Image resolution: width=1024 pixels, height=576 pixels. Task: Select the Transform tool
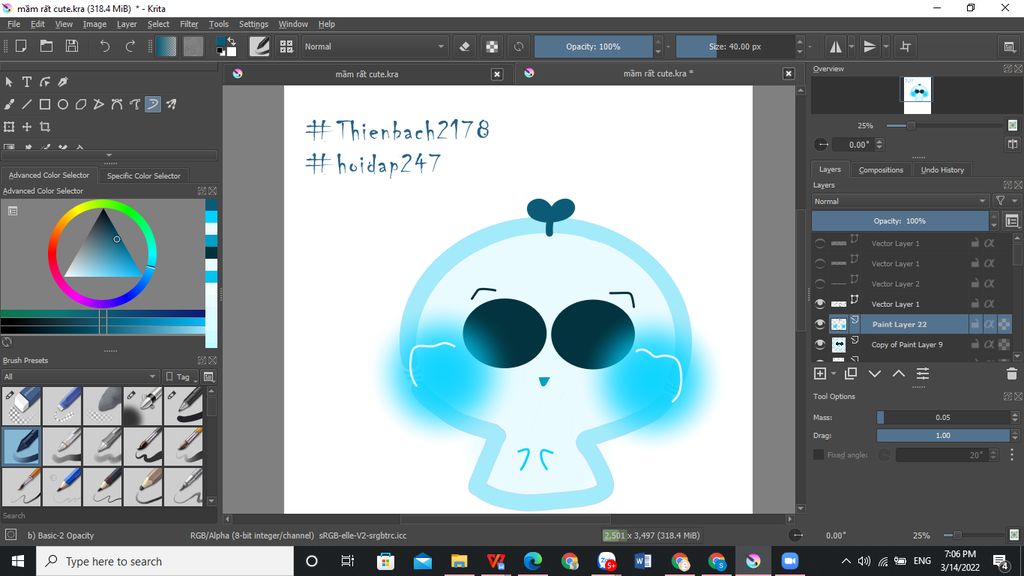point(9,127)
